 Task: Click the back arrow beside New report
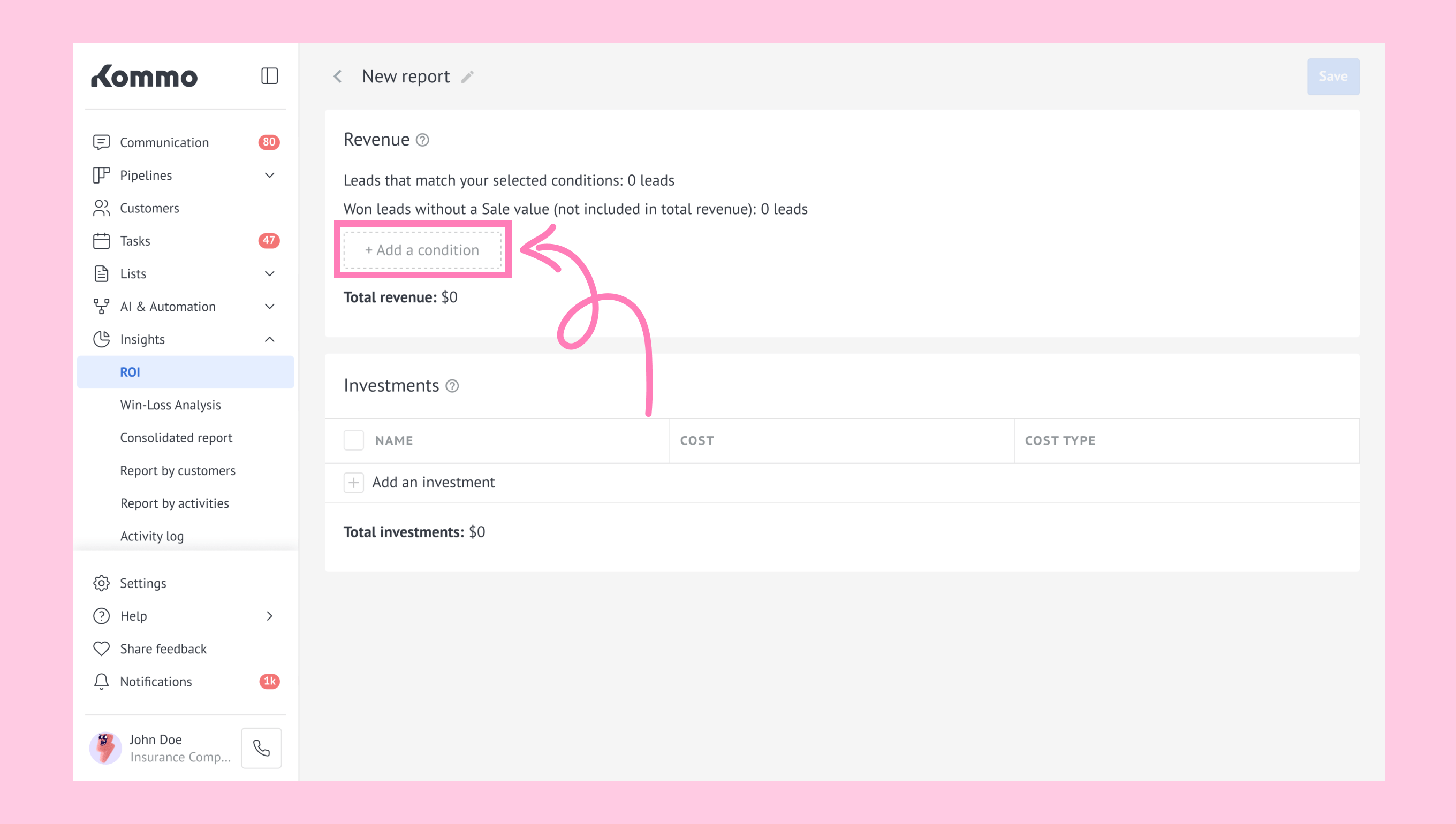[338, 77]
